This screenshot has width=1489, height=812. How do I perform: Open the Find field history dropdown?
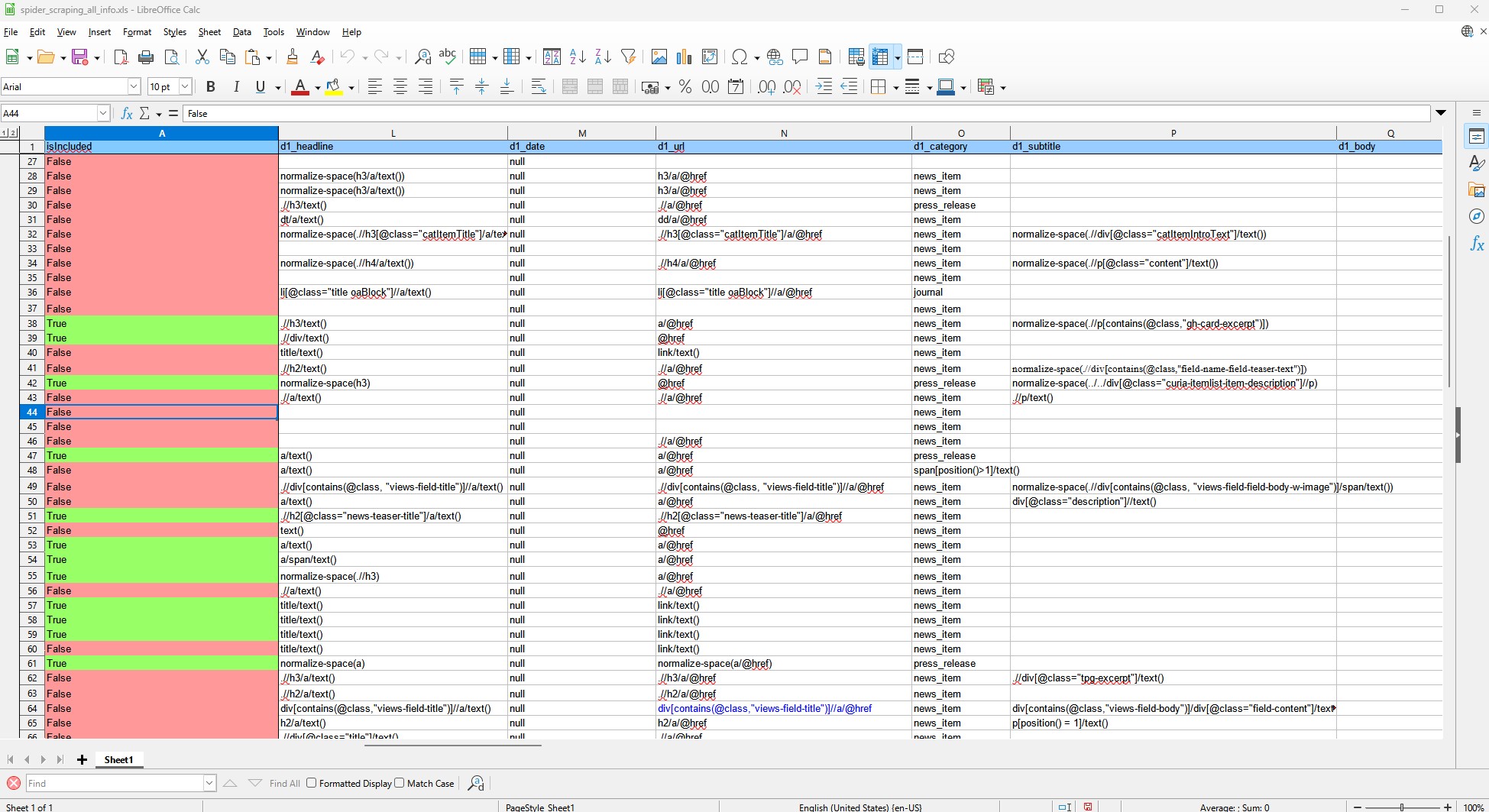pos(209,783)
